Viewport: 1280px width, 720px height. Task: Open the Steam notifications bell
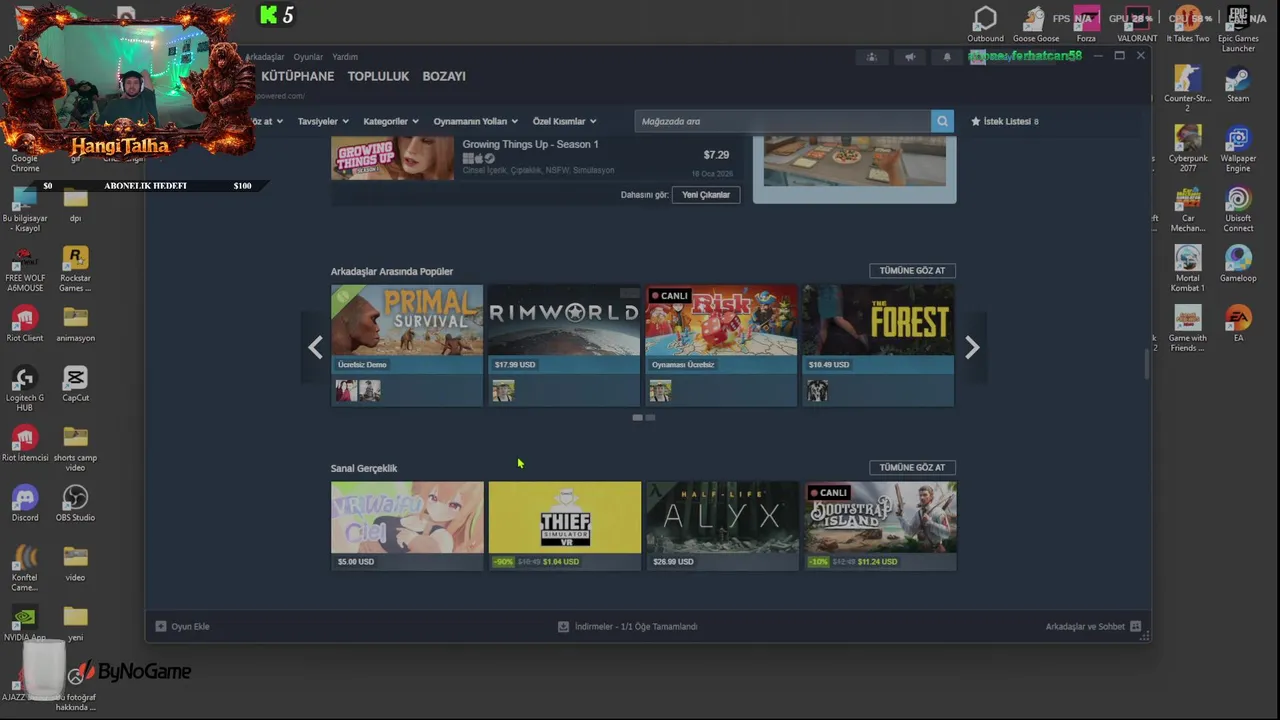click(x=947, y=57)
